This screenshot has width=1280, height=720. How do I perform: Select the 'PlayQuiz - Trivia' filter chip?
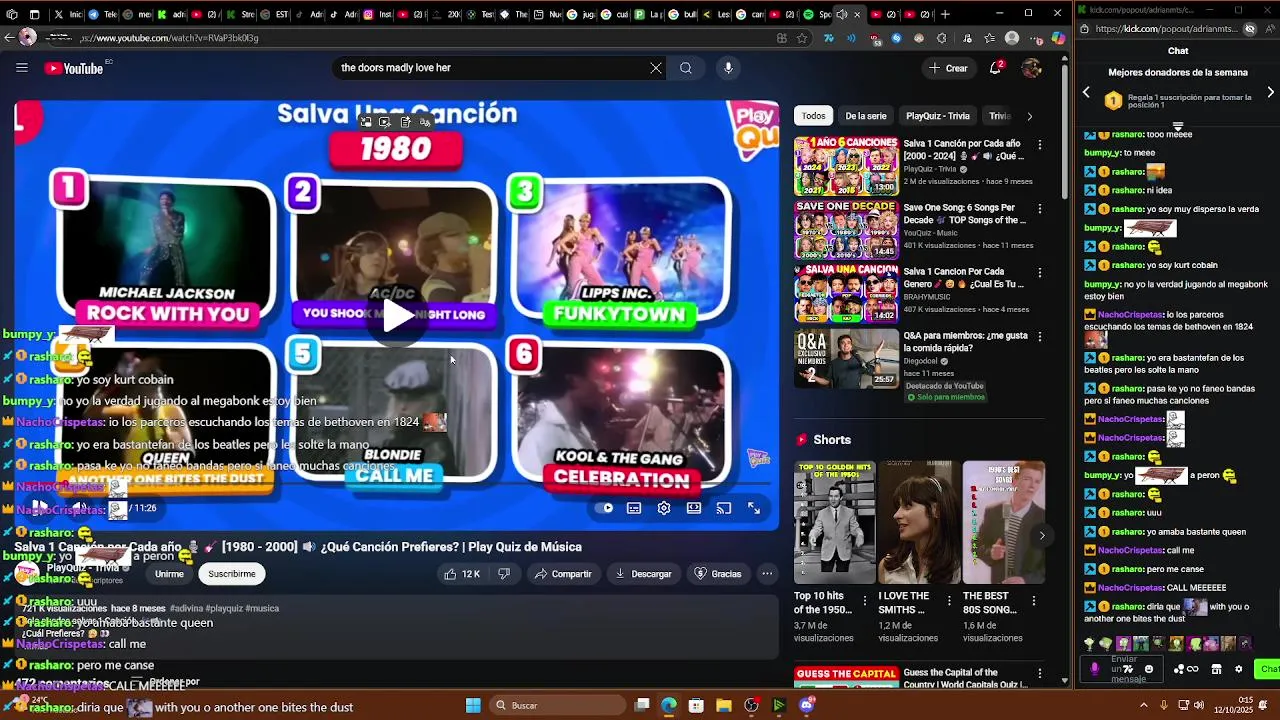(938, 116)
